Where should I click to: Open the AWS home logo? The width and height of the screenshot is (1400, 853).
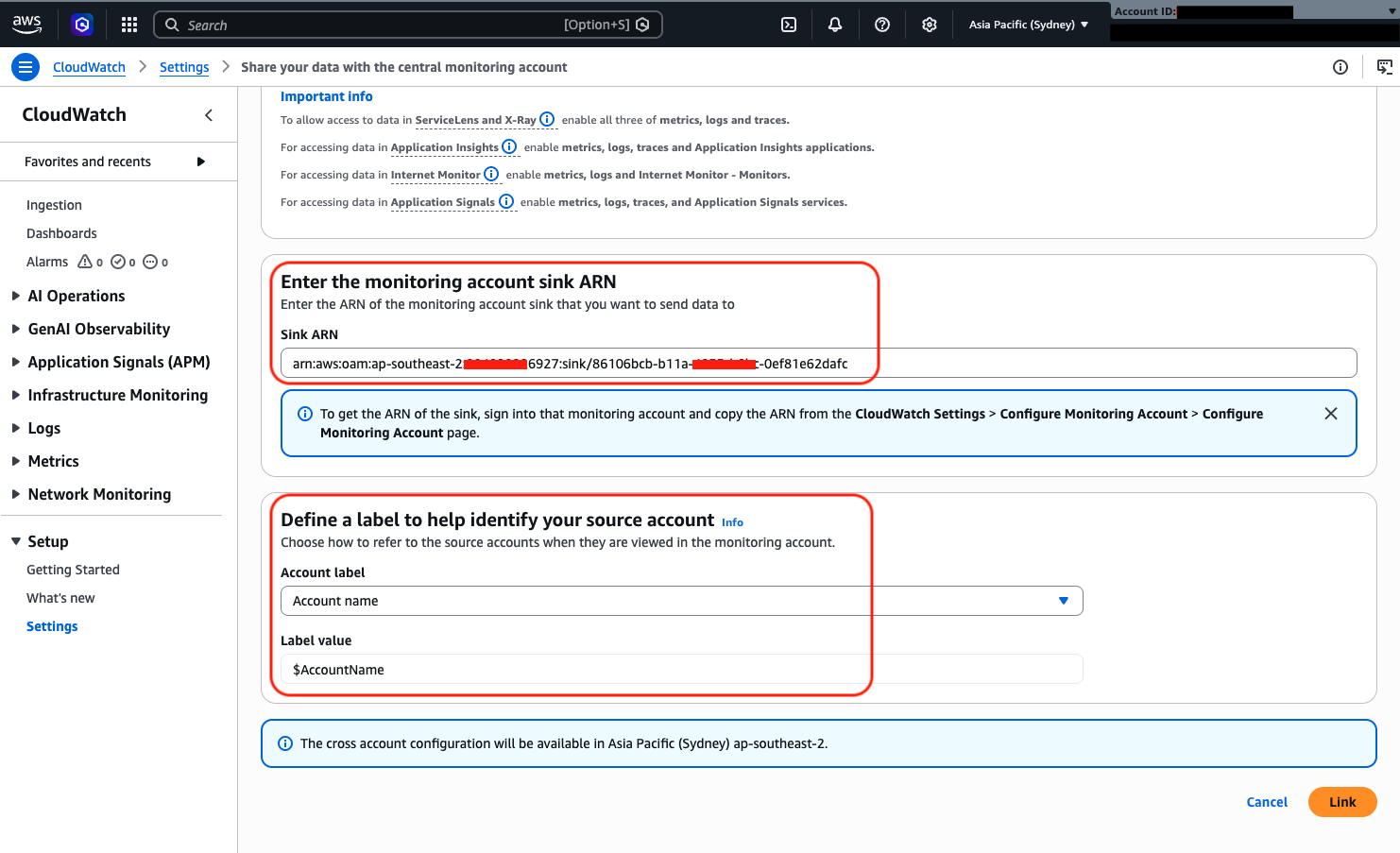tap(26, 24)
